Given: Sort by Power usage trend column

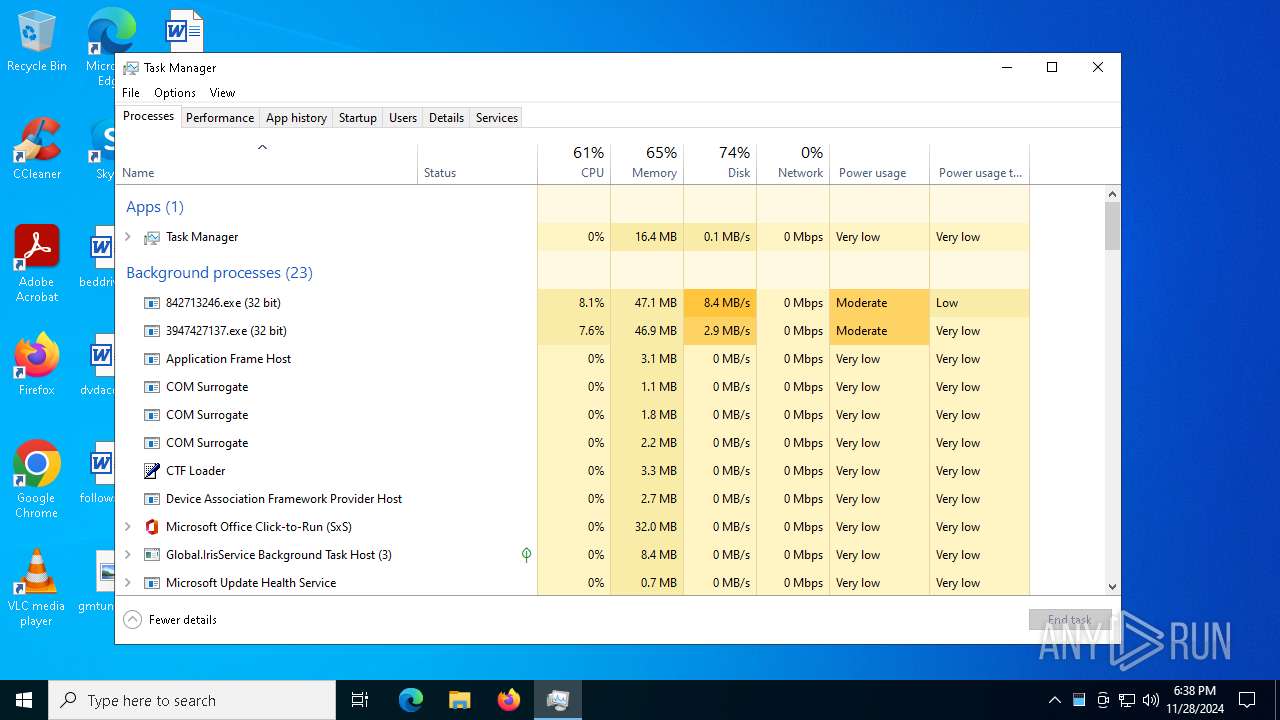Looking at the screenshot, I should pyautogui.click(x=979, y=164).
